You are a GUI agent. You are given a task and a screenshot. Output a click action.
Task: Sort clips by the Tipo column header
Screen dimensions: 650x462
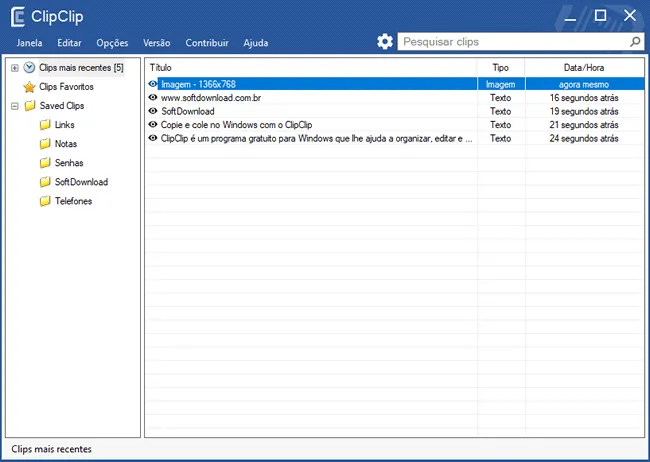[x=501, y=68]
